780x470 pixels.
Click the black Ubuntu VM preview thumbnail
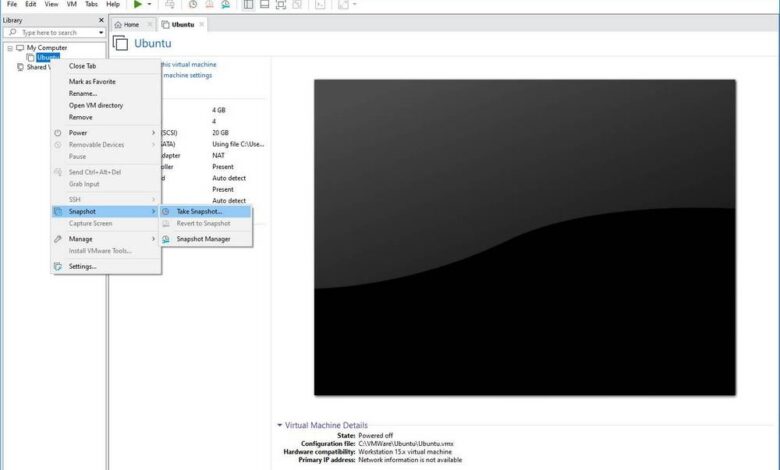pos(525,237)
